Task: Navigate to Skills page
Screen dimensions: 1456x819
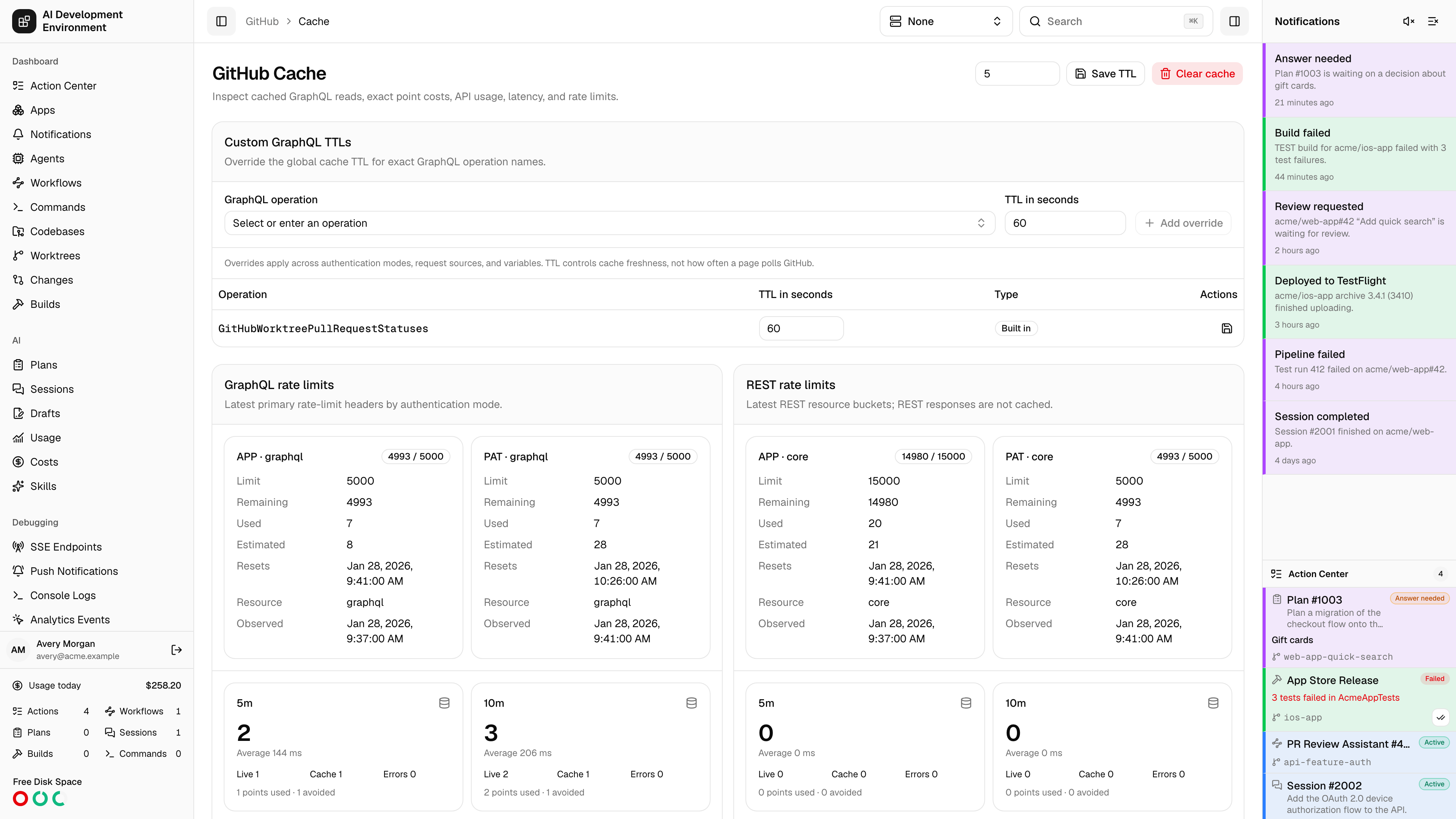Action: (x=97, y=486)
